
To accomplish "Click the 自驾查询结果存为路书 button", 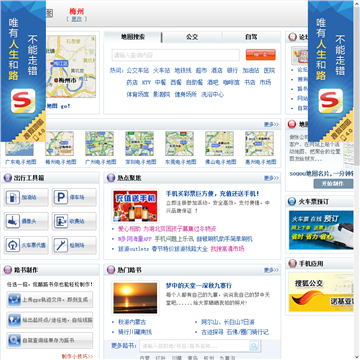I will click(50, 340).
